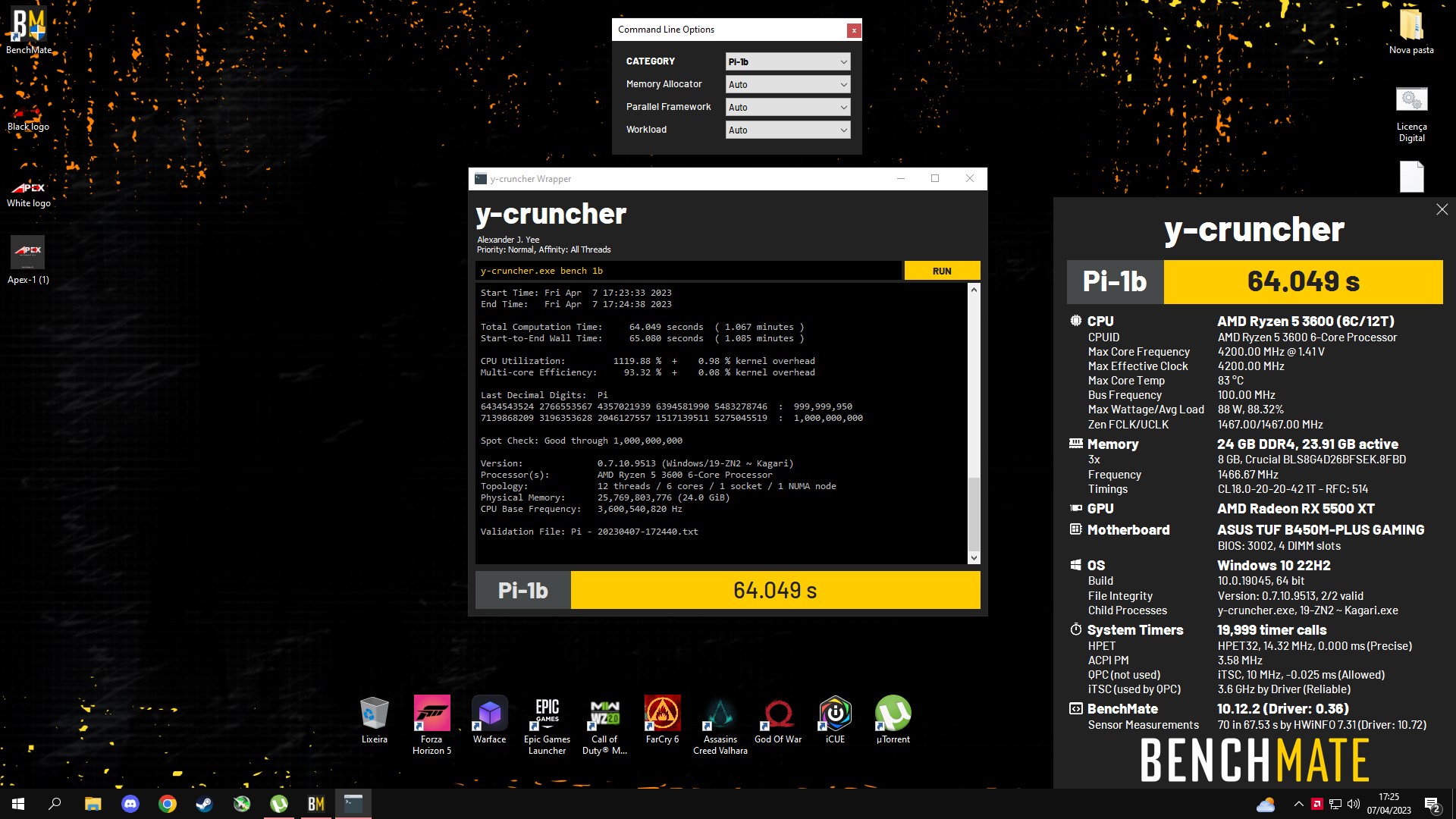Image resolution: width=1456 pixels, height=819 pixels.
Task: Open the volume tray icon
Action: (1354, 804)
